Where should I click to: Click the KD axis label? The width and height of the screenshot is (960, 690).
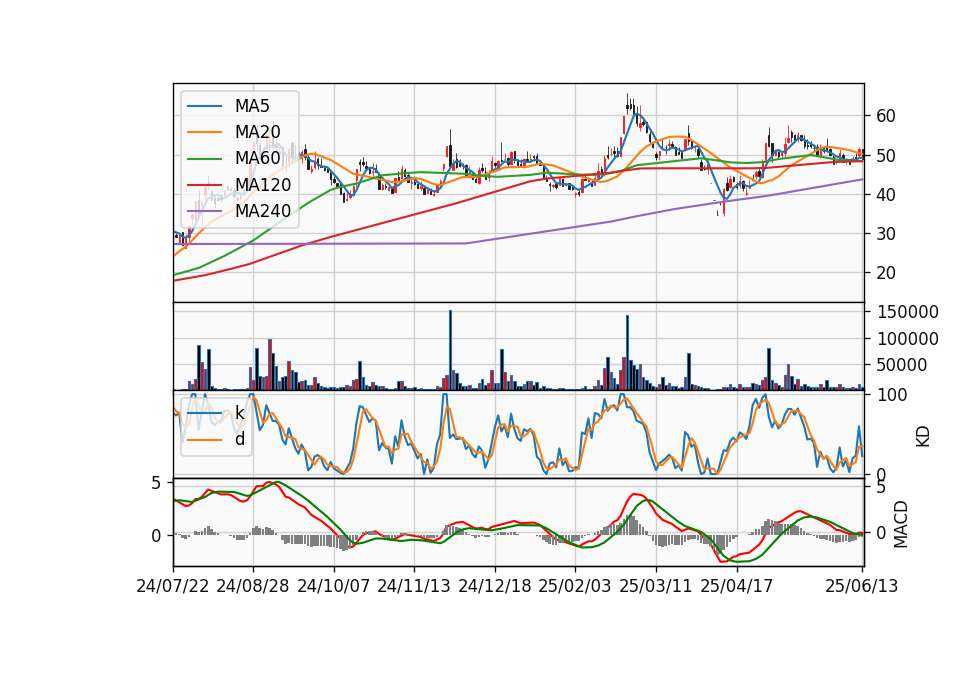[923, 437]
